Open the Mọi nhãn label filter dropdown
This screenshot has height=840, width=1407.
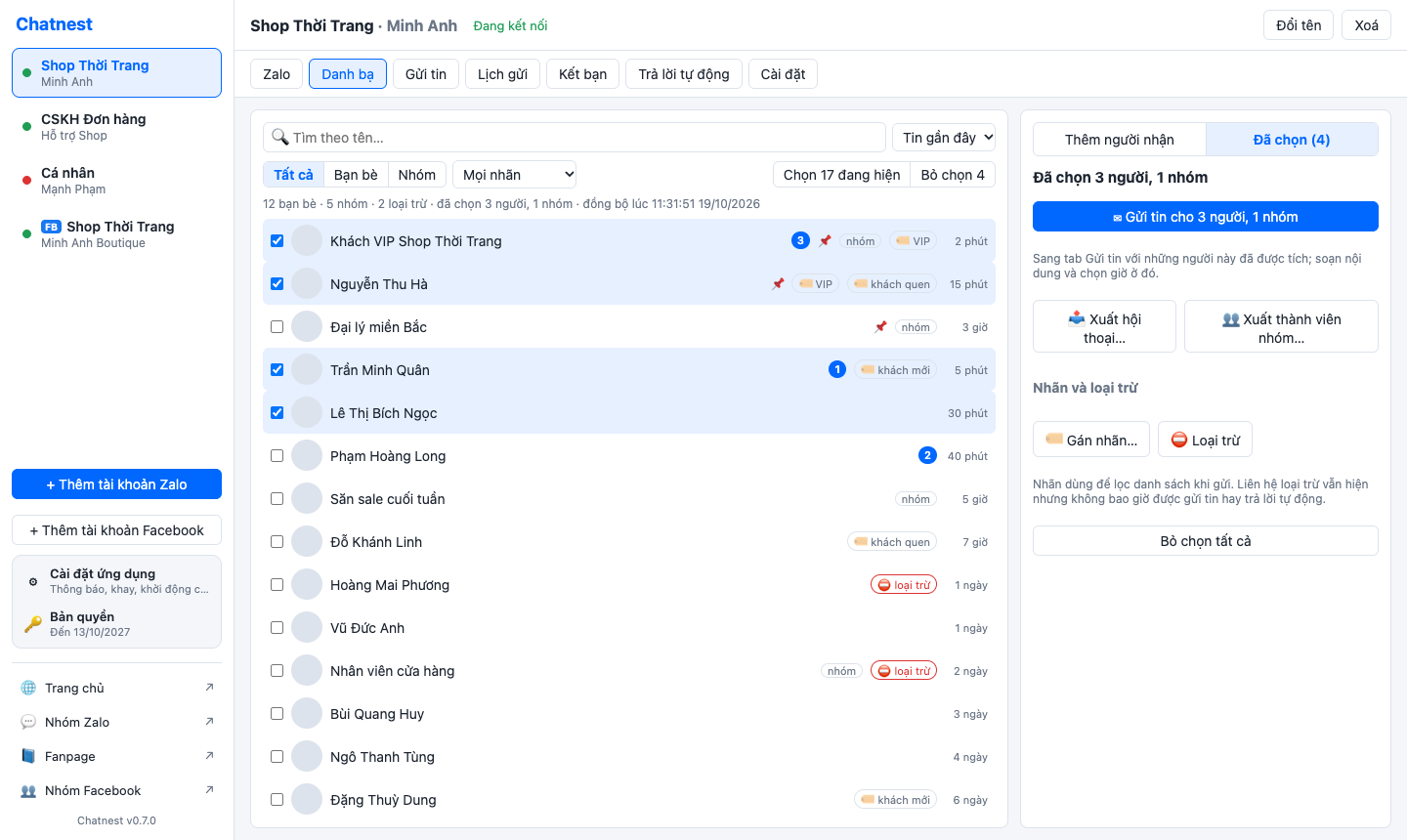tap(515, 175)
